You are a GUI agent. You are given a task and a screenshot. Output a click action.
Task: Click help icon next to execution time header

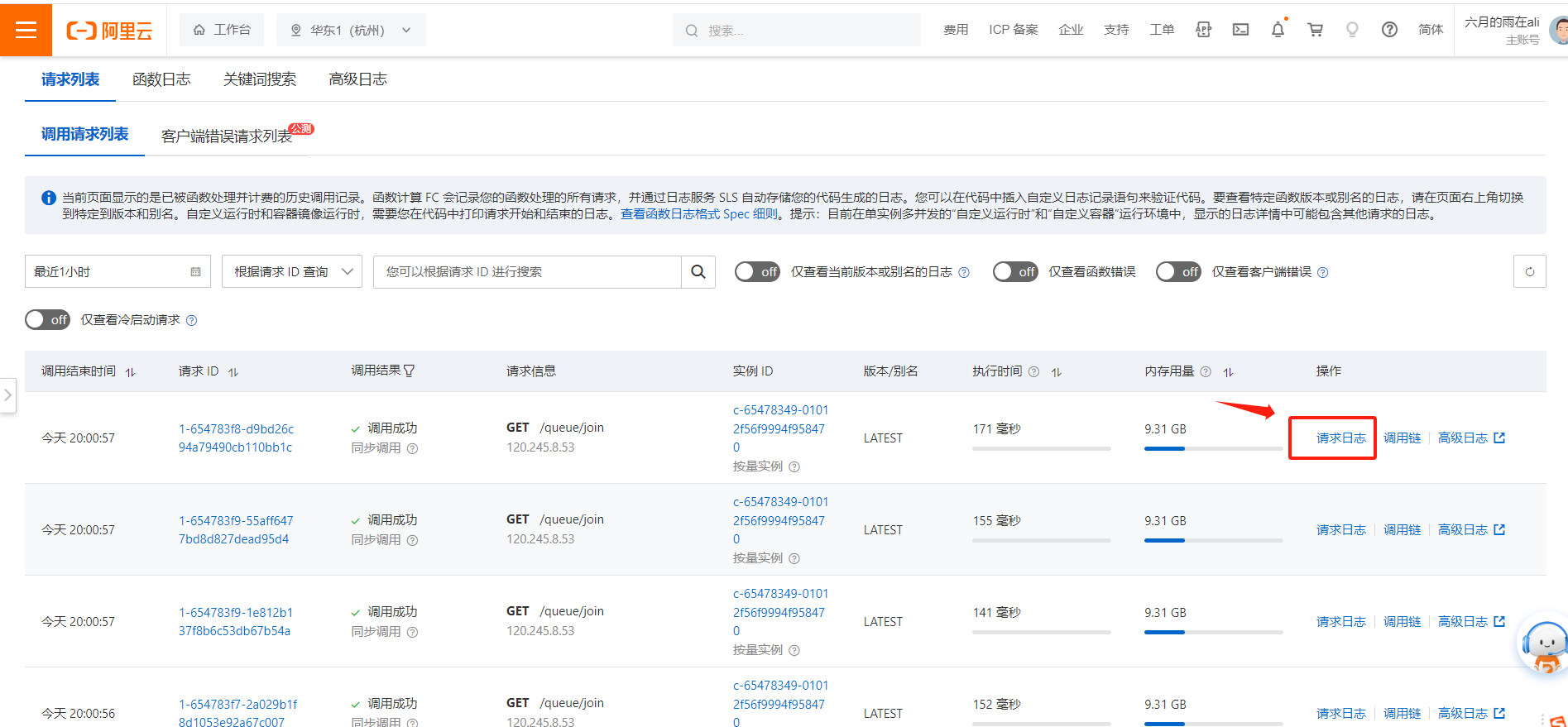click(x=1033, y=372)
